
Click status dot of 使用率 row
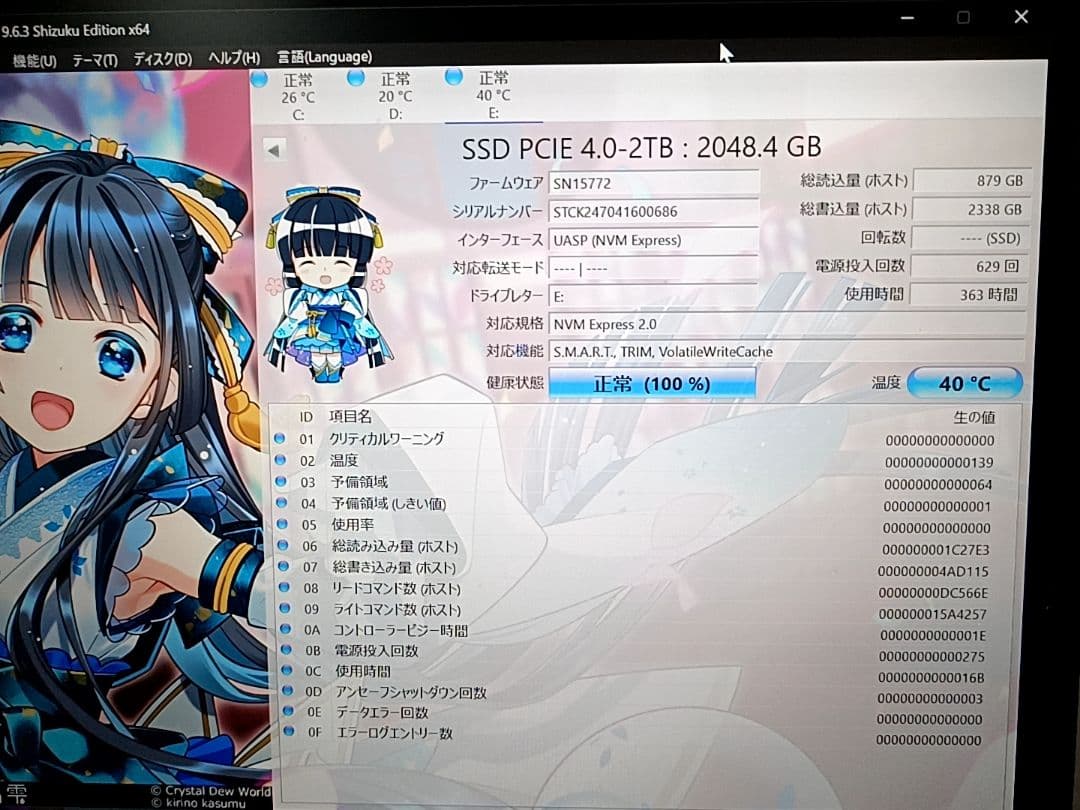coord(282,523)
